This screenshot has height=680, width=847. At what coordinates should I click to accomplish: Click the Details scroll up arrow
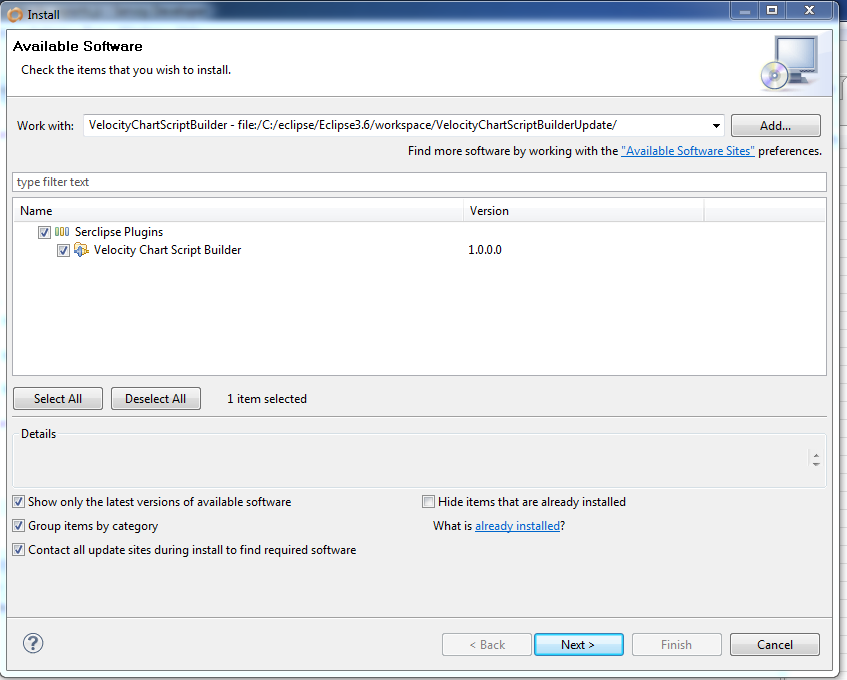(x=816, y=455)
